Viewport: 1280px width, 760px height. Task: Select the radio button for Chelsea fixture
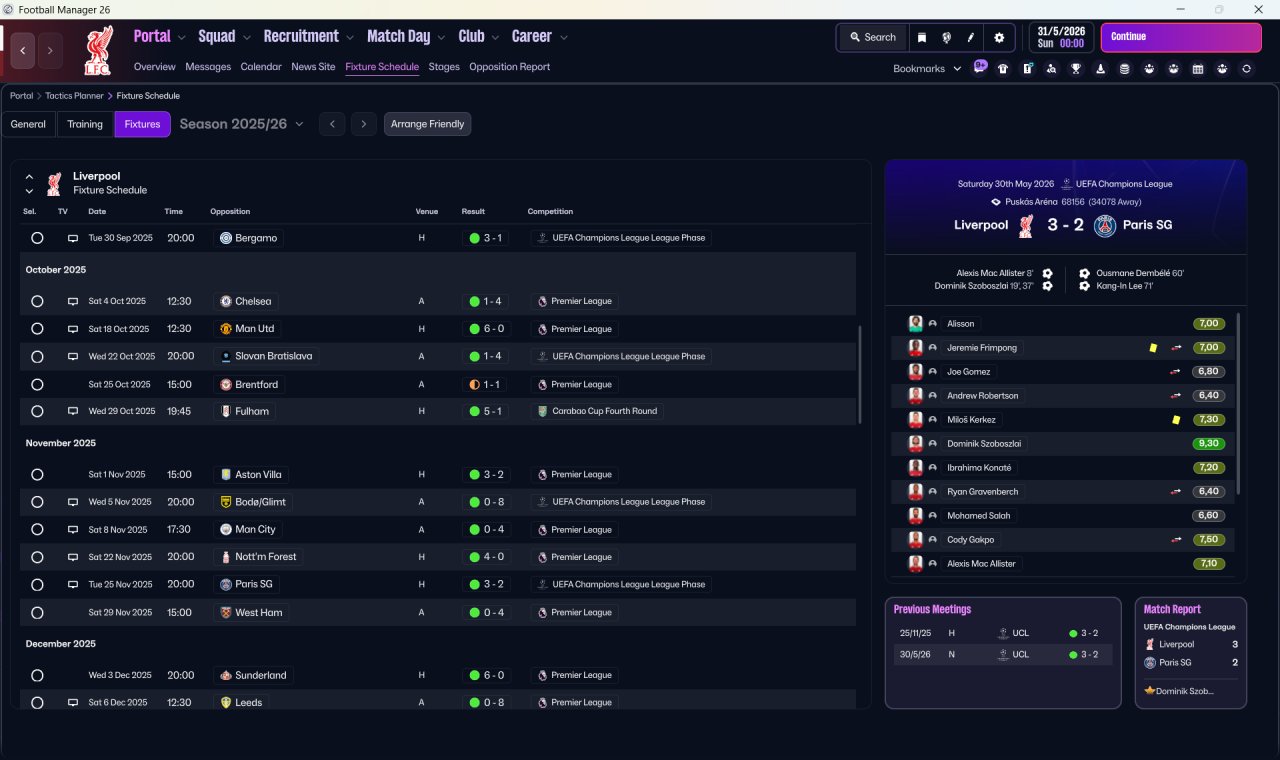click(37, 301)
